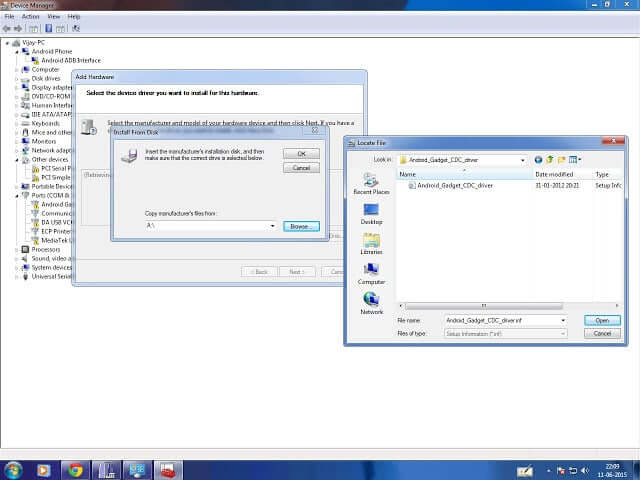Click the Back arrow in Device Manager toolbar
640x480 pixels.
7,29
